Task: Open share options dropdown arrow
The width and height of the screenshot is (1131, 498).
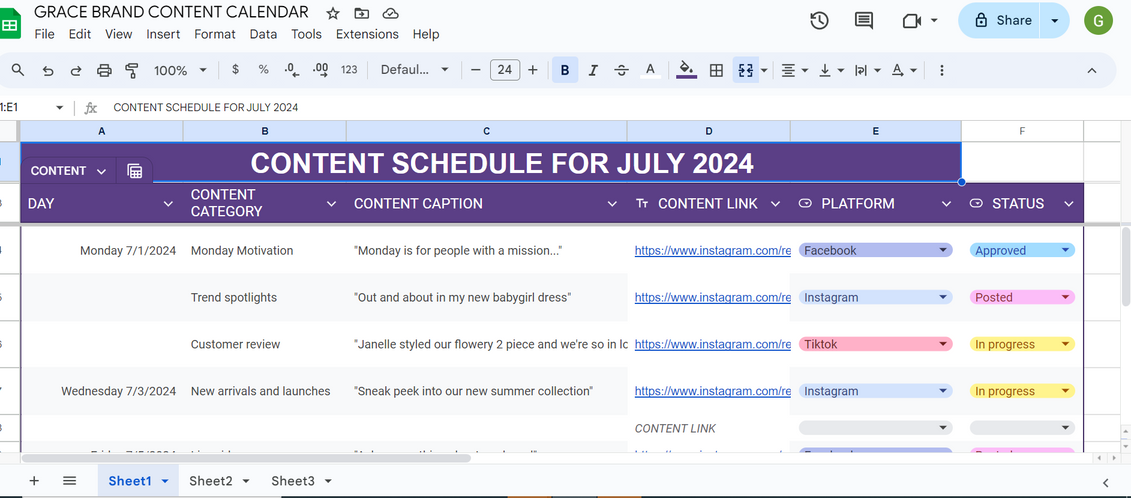Action: tap(1055, 20)
